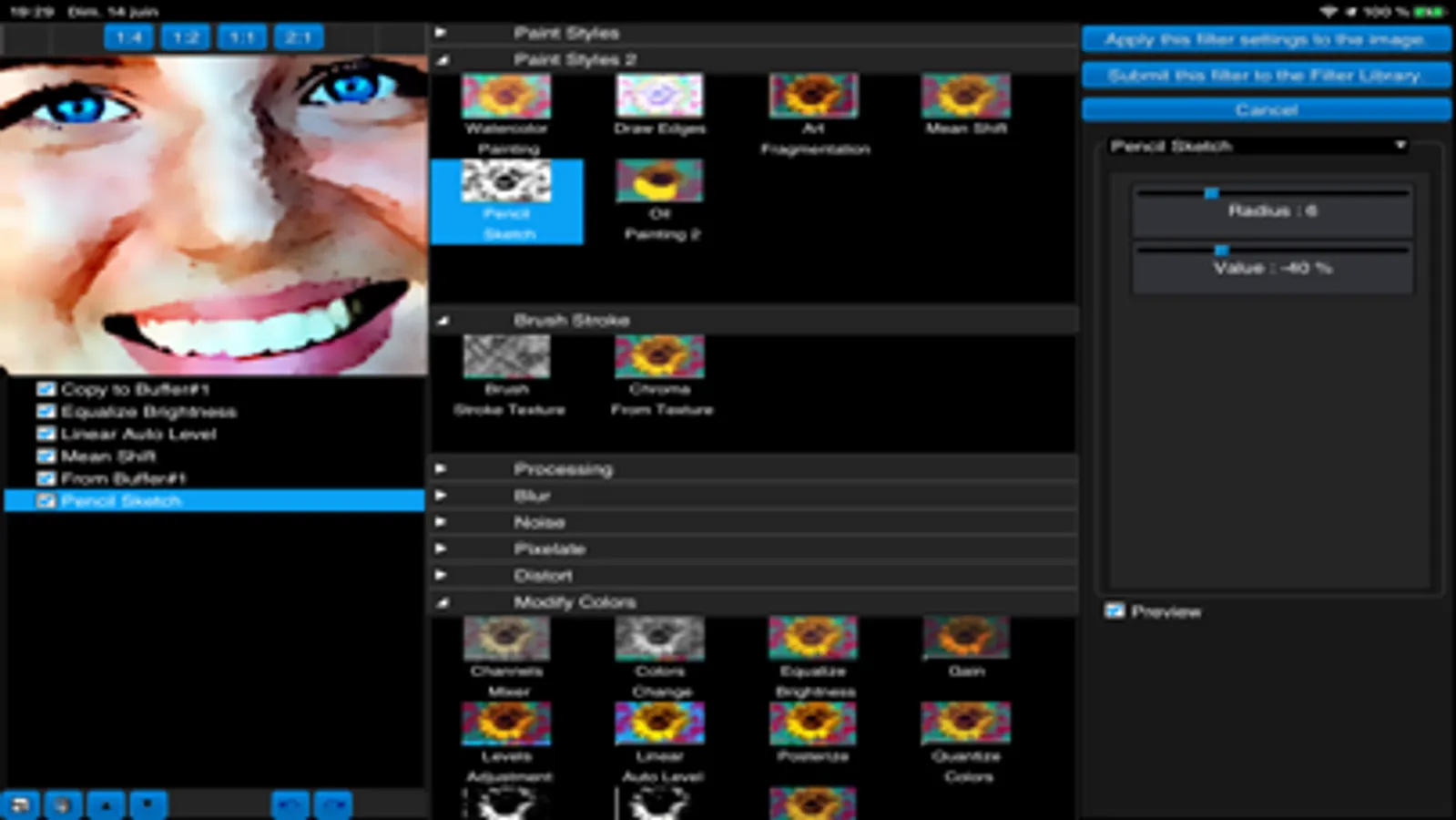
Task: Expand the Blur section
Action: click(x=441, y=496)
